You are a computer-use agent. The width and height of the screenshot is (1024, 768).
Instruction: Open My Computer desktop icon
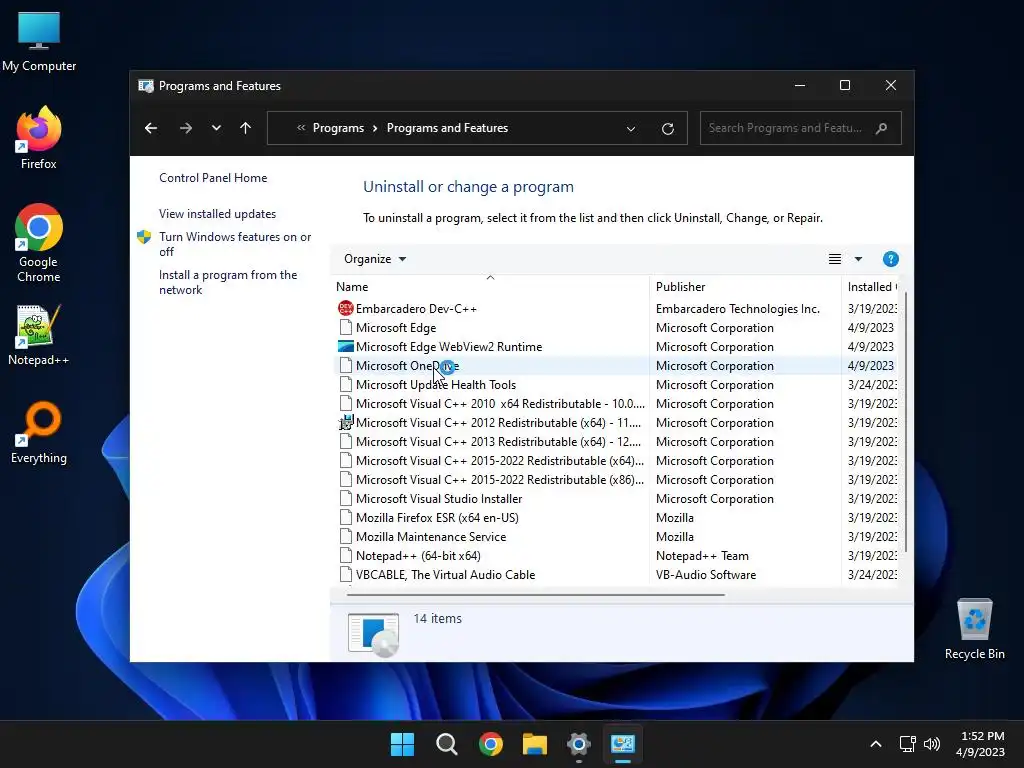39,42
